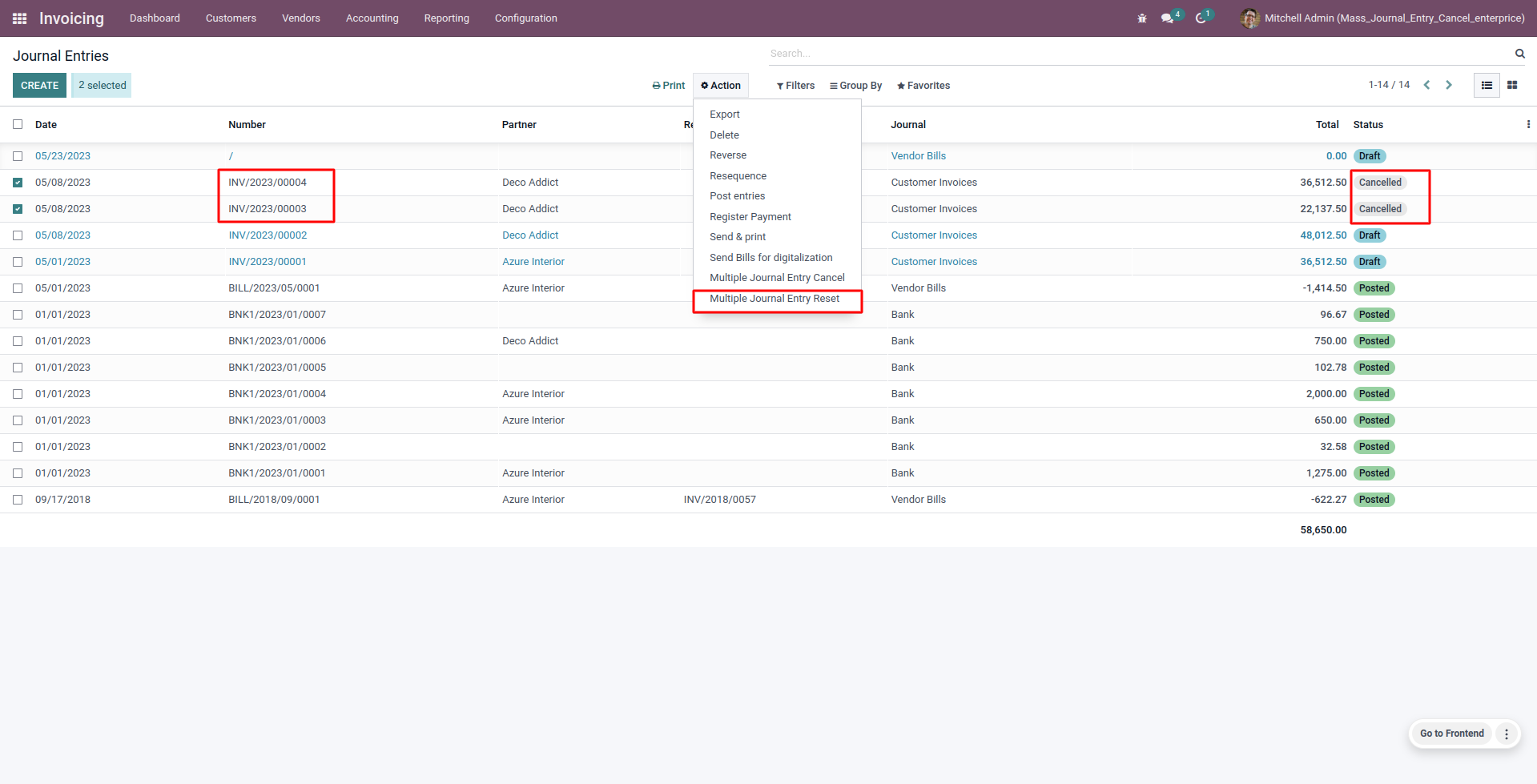The width and height of the screenshot is (1537, 784).
Task: Open the Group By dropdown
Action: click(855, 86)
